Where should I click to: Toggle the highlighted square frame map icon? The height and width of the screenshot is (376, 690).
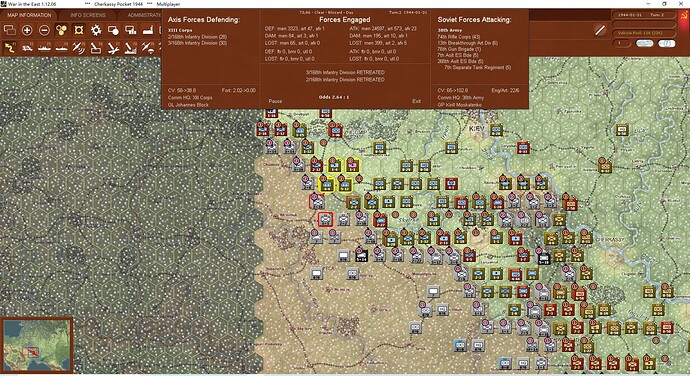click(78, 30)
